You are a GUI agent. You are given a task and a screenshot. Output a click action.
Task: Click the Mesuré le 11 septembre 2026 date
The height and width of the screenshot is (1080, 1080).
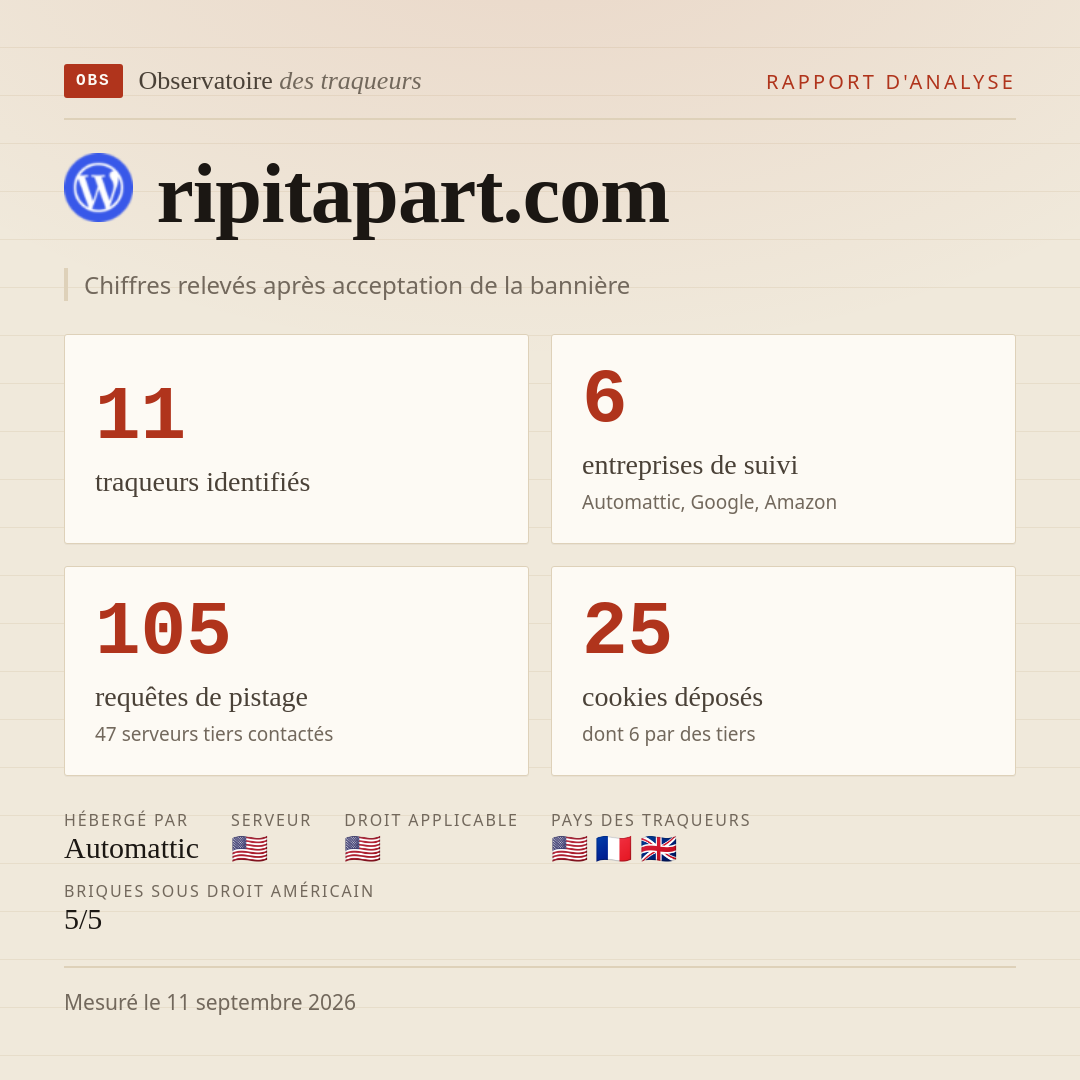coord(210,1002)
